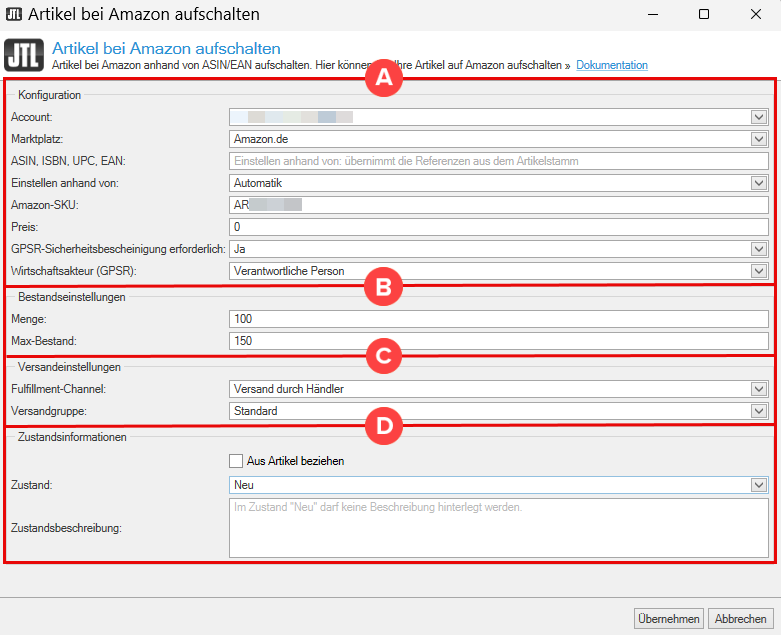Screen dimensions: 781x635
Task: Click the Abbrechen button
Action: click(x=741, y=619)
